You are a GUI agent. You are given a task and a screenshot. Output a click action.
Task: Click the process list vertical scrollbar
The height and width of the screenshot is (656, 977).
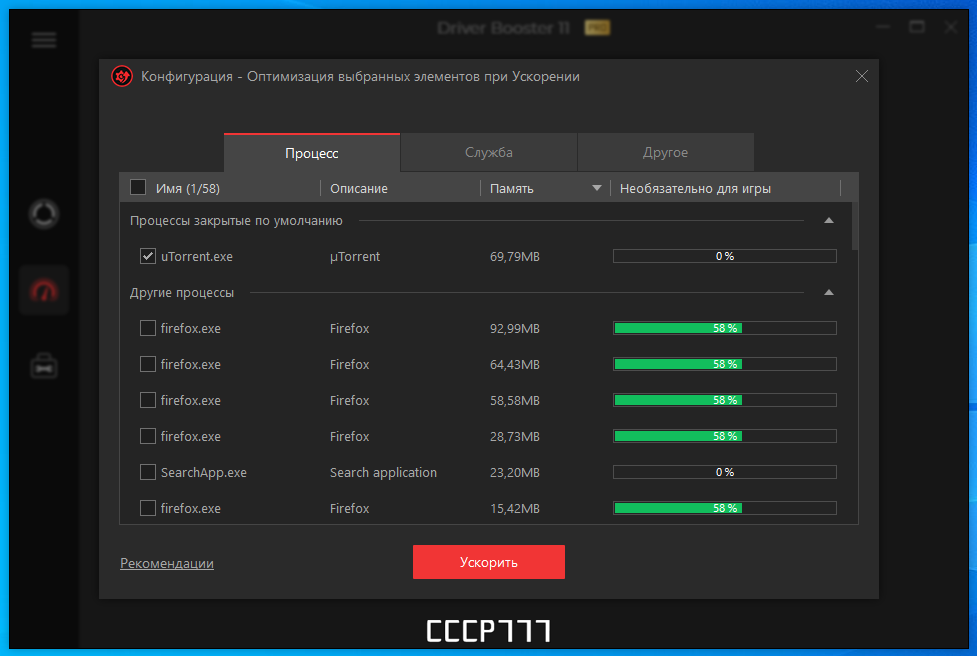[x=855, y=226]
